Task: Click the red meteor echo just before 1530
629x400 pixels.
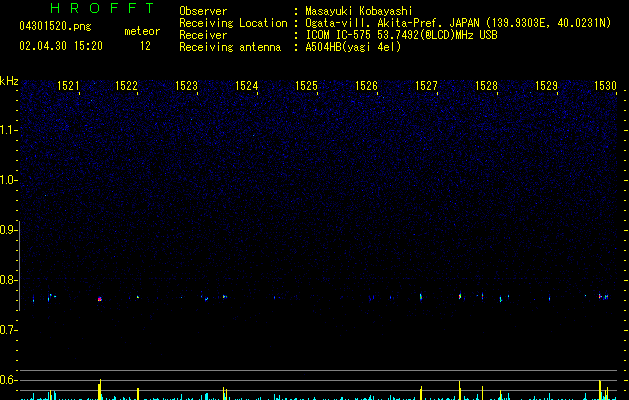Action: (600, 296)
